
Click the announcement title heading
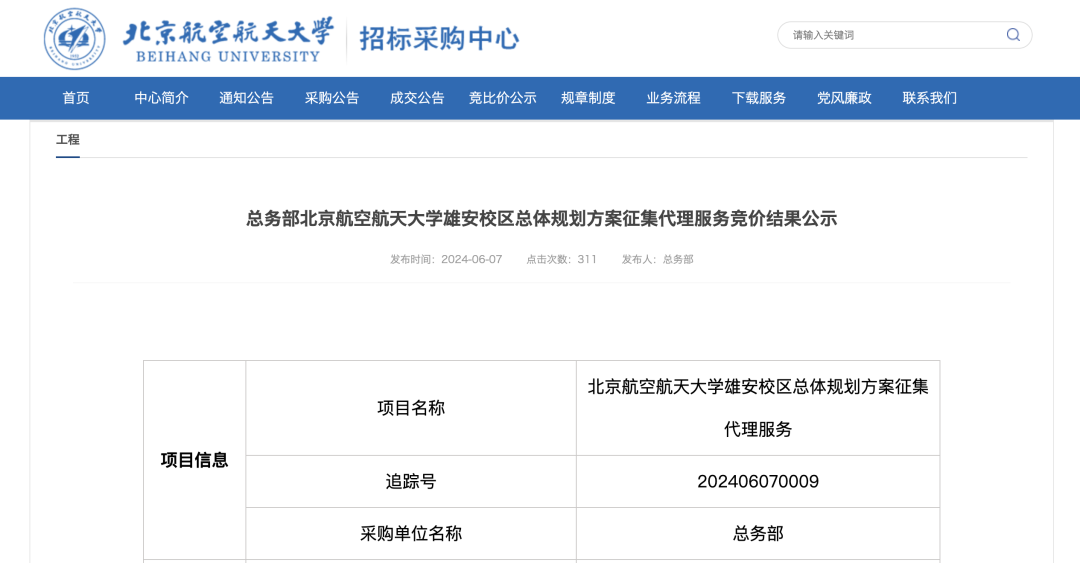(541, 218)
